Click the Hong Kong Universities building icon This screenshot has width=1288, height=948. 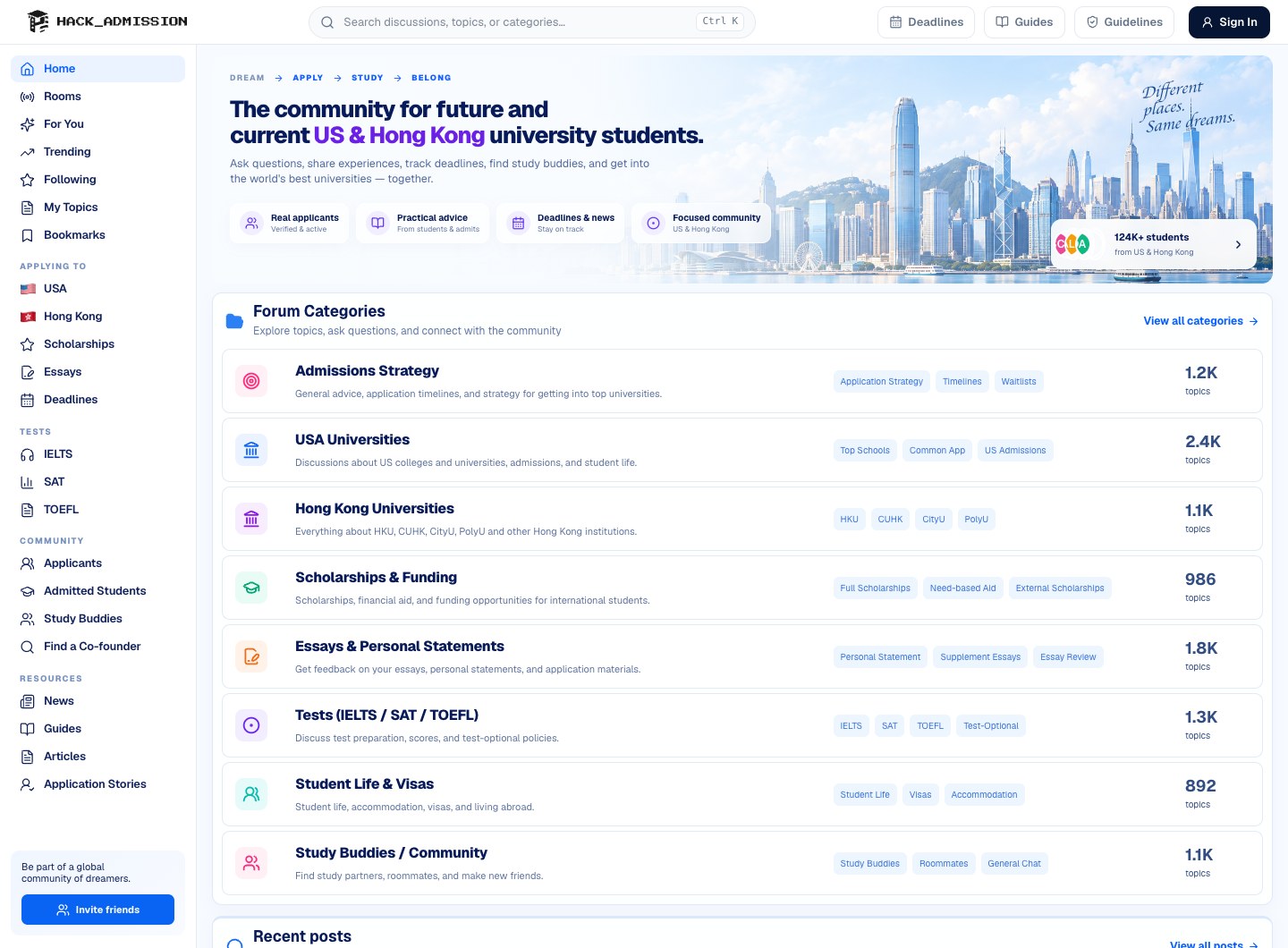click(251, 519)
